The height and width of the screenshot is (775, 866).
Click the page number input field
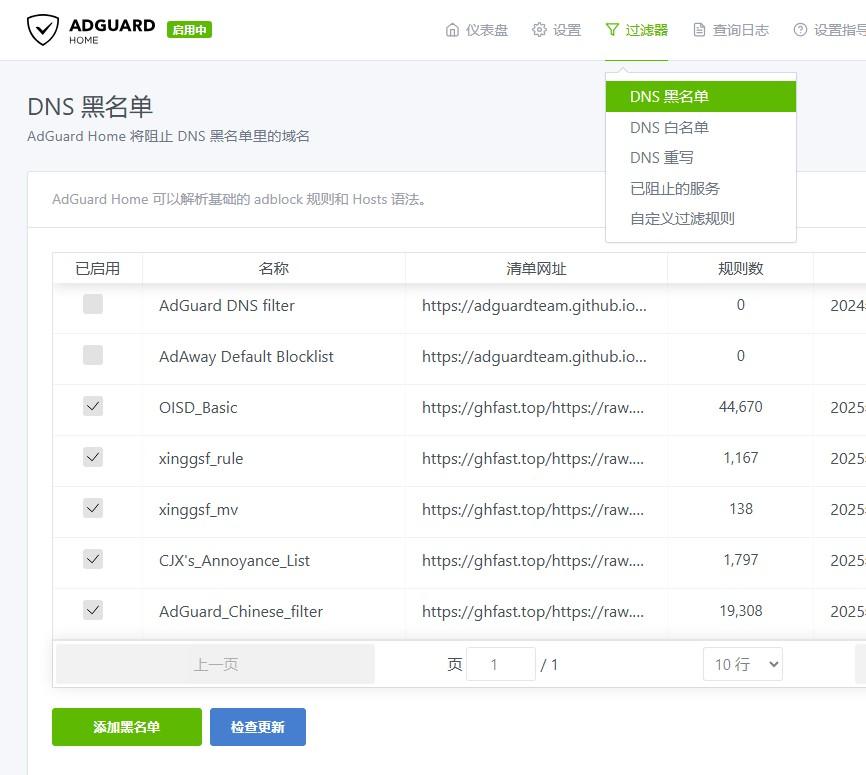point(500,664)
